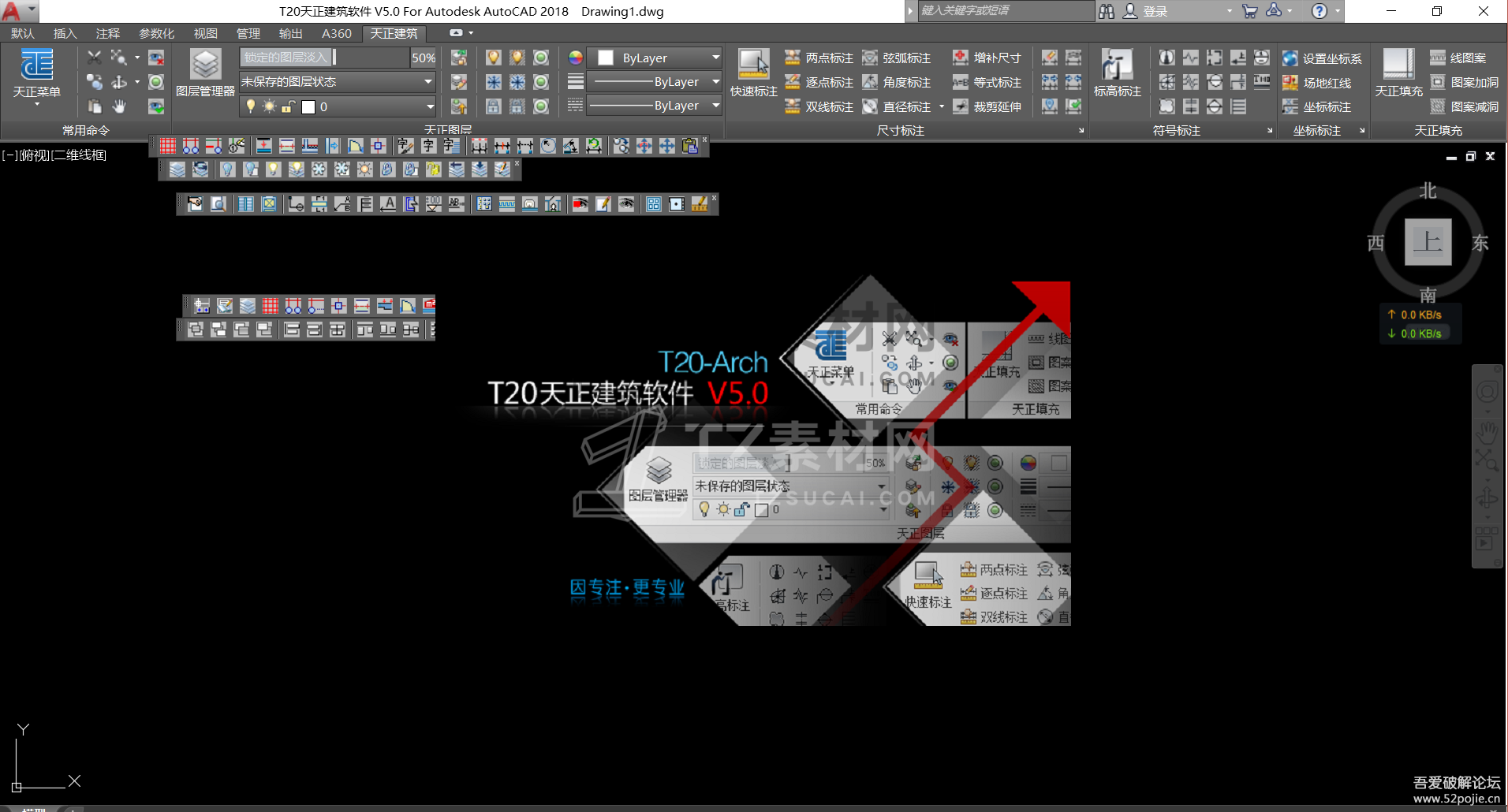Open the help question mark button
This screenshot has width=1508, height=812.
[1319, 11]
